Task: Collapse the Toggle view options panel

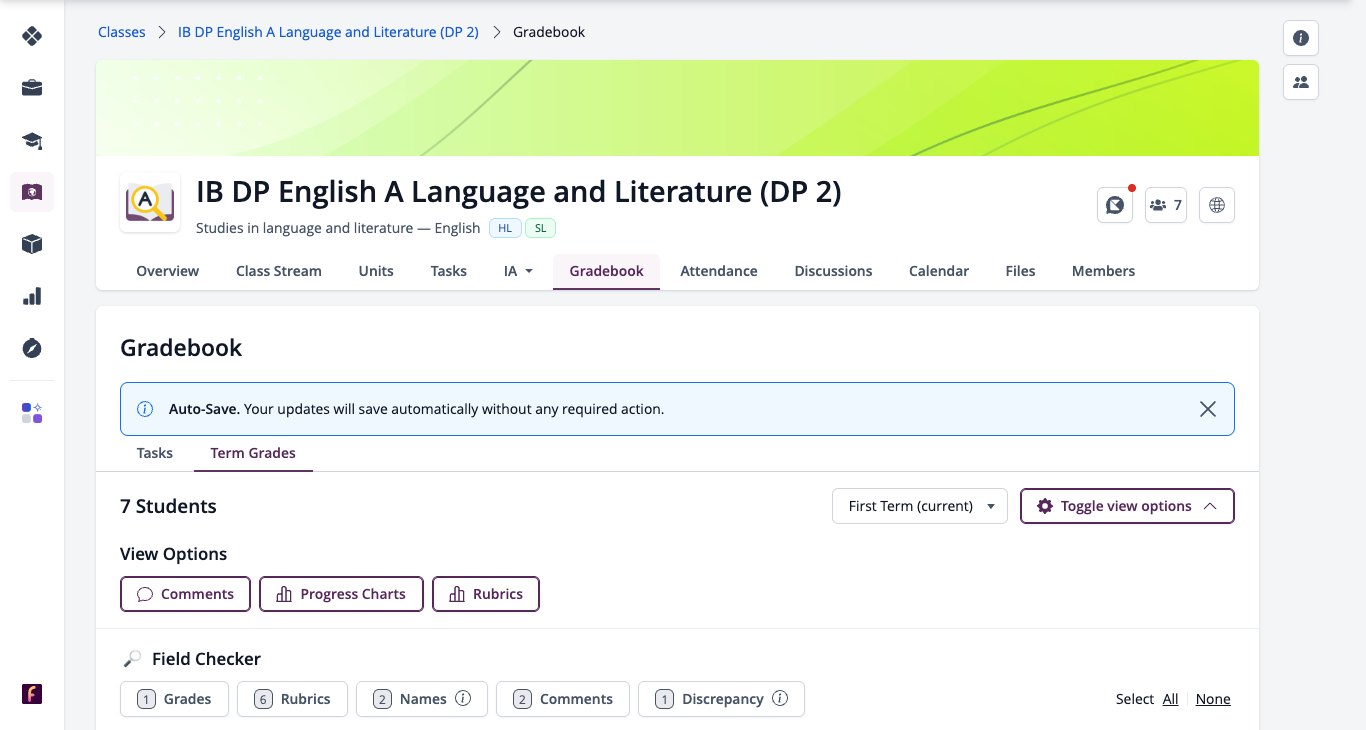Action: click(1127, 506)
